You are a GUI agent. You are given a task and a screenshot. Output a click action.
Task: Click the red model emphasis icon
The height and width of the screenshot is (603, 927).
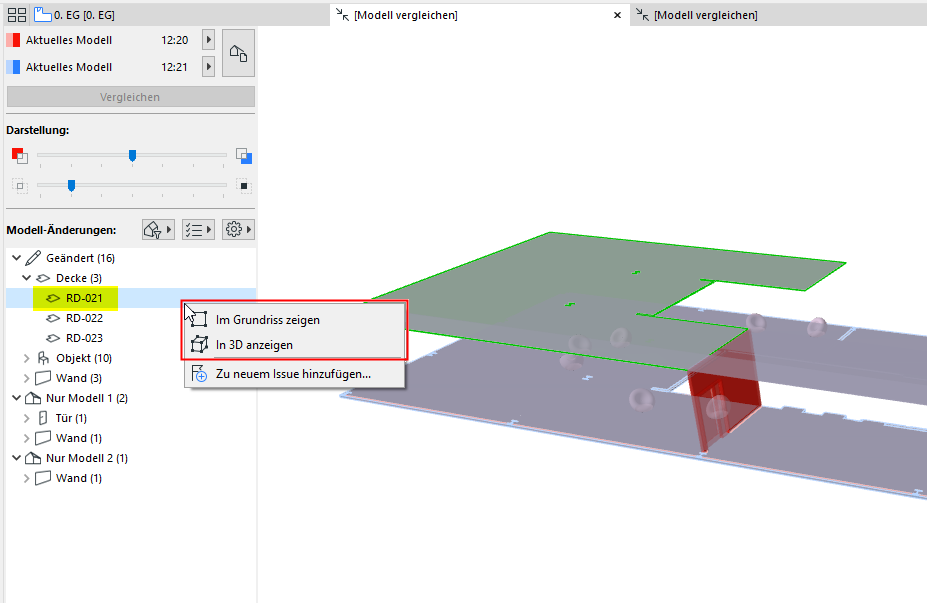(20, 155)
